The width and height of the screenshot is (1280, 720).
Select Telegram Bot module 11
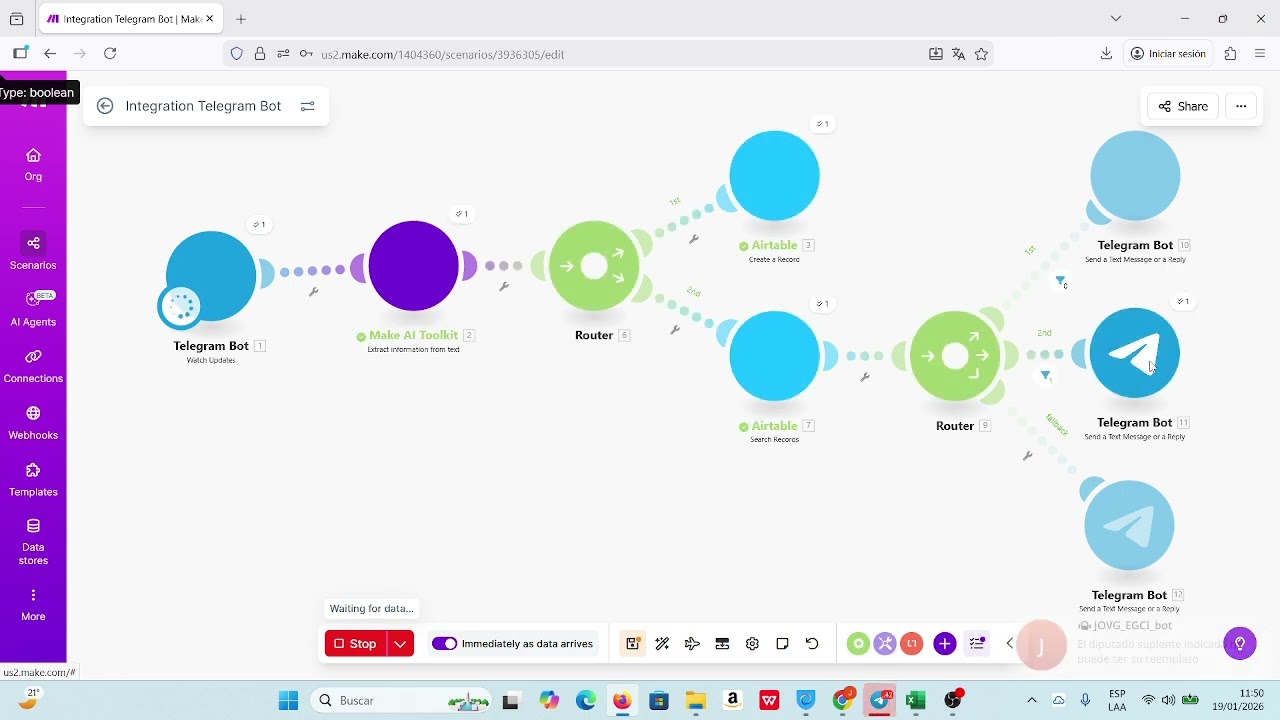1135,353
